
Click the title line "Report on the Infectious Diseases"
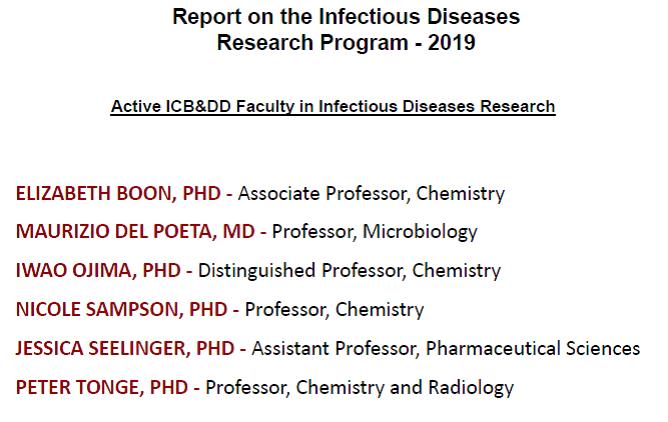click(x=346, y=17)
